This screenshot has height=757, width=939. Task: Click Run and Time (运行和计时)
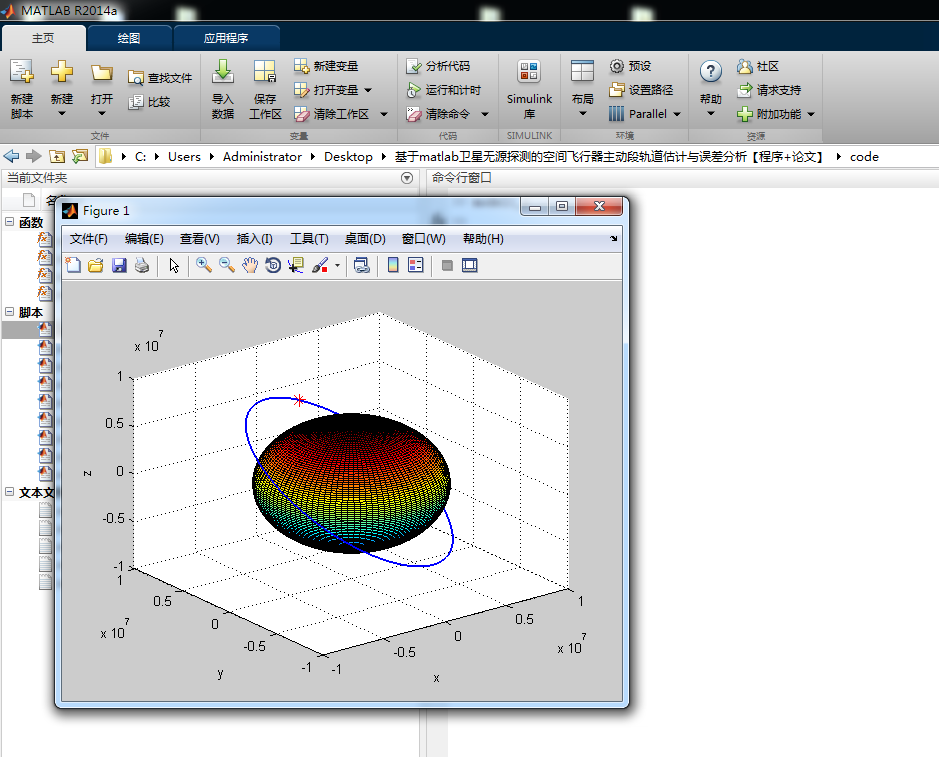click(443, 90)
